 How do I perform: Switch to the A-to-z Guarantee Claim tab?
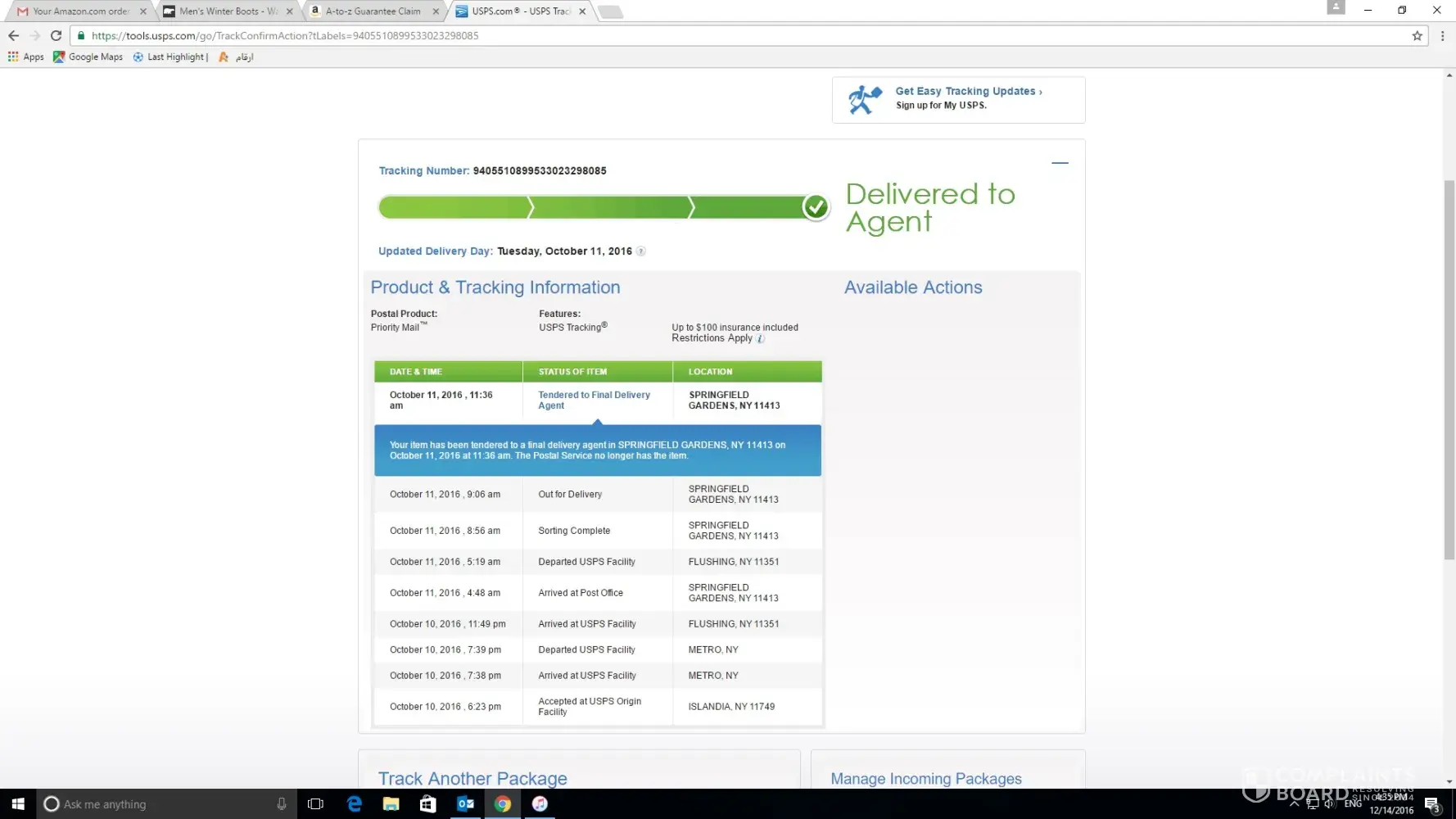(373, 11)
